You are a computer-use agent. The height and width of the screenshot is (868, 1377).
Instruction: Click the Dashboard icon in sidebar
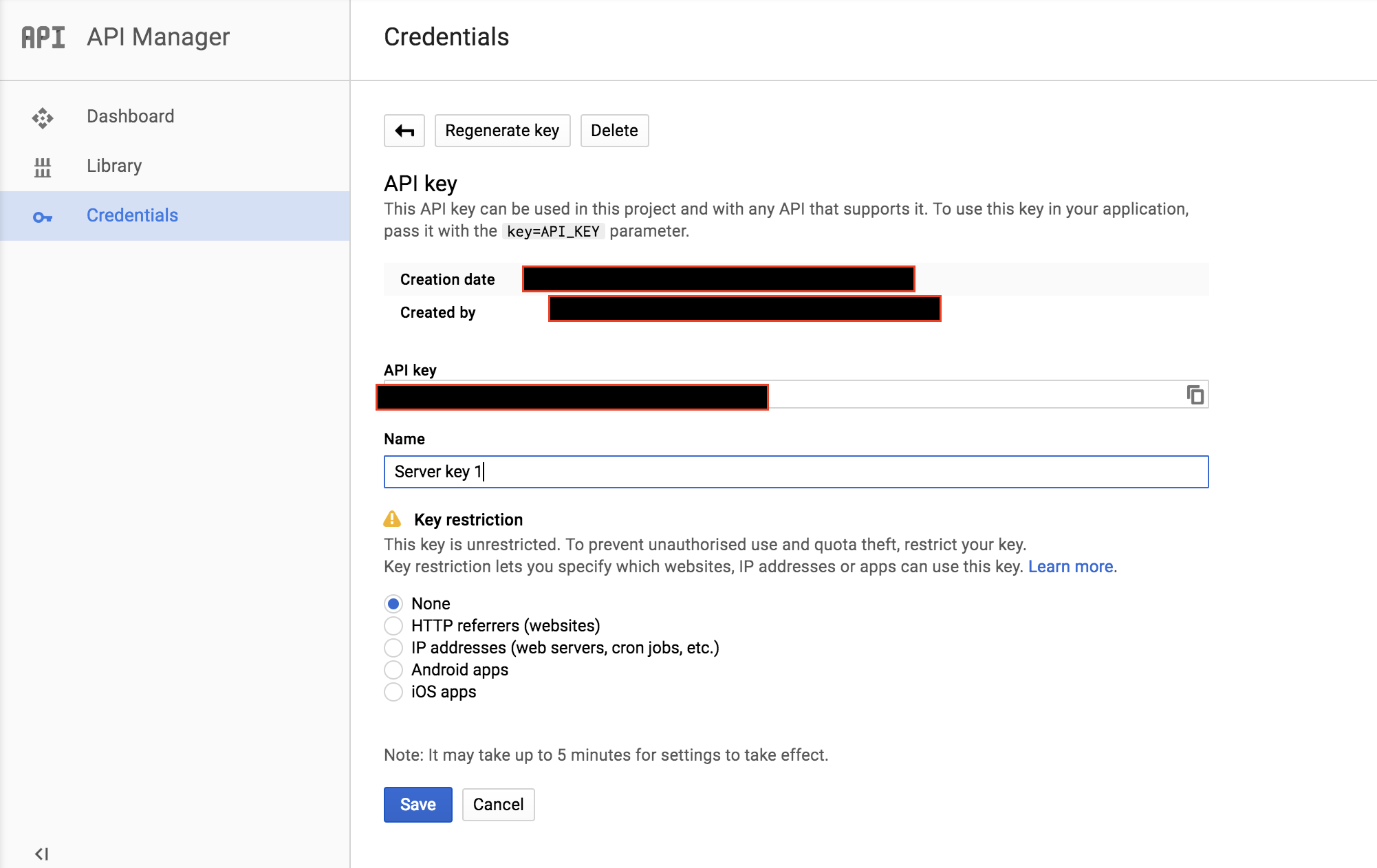coord(43,118)
